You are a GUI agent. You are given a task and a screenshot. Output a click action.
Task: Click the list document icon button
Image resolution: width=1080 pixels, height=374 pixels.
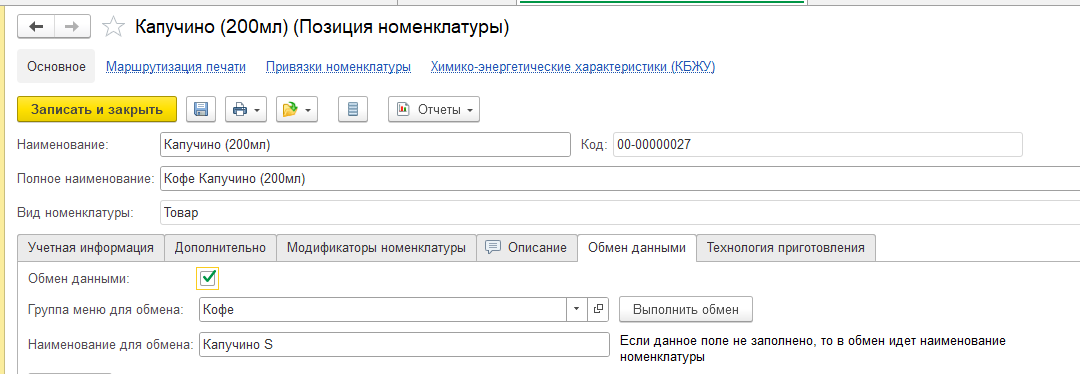(x=353, y=109)
